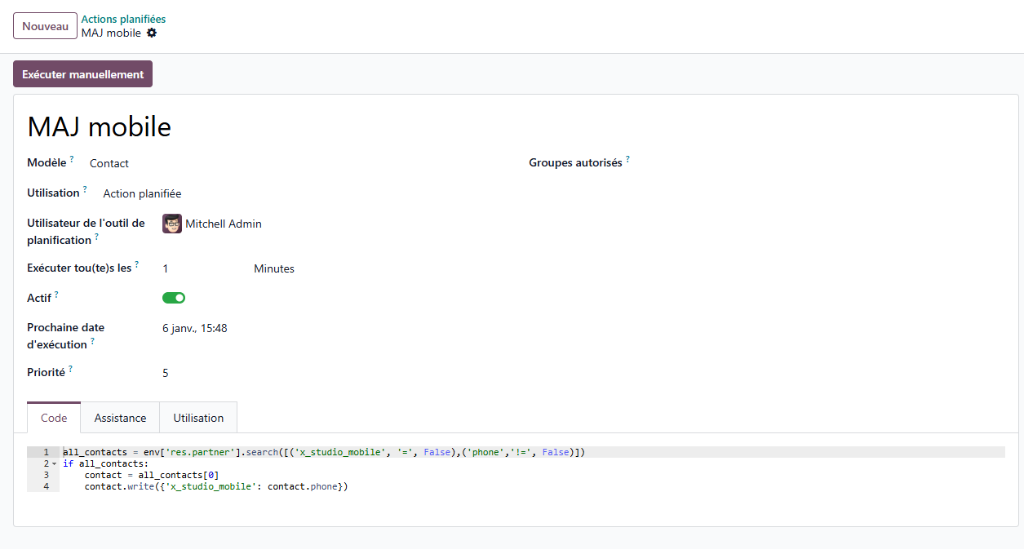The height and width of the screenshot is (549, 1024).
Task: Click the Nouveau button
Action: coord(45,26)
